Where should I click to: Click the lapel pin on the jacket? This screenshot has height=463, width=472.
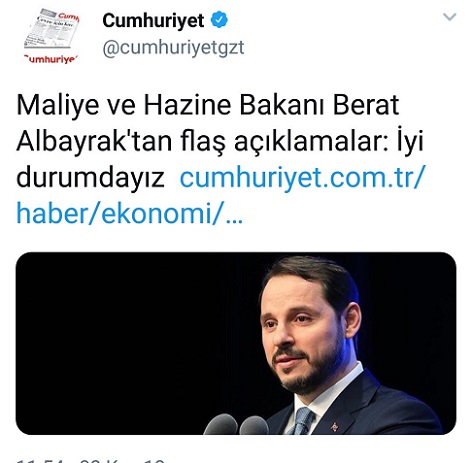pos(334,426)
